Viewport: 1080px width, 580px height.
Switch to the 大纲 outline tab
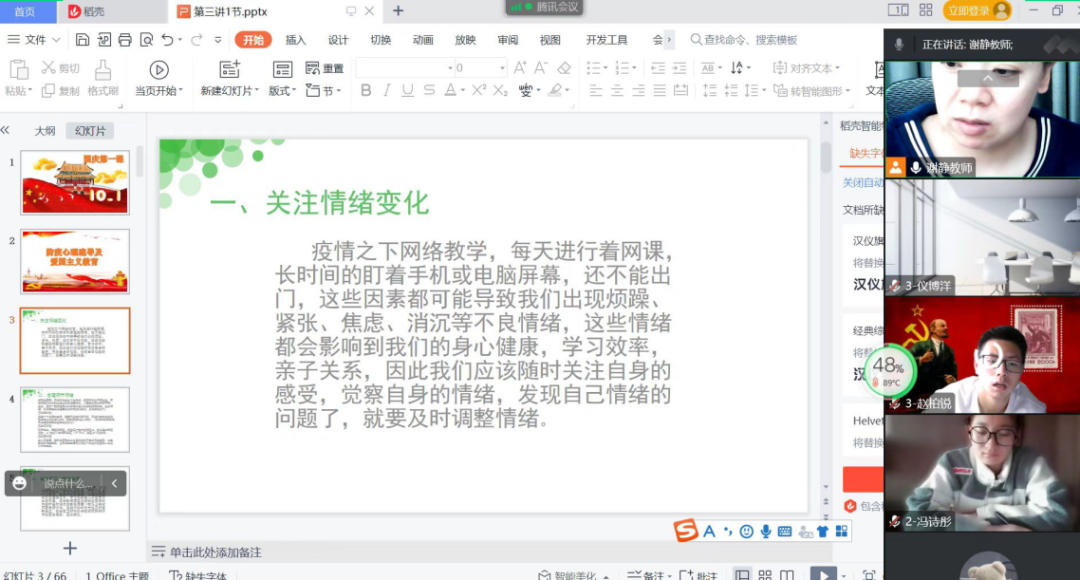pos(45,131)
